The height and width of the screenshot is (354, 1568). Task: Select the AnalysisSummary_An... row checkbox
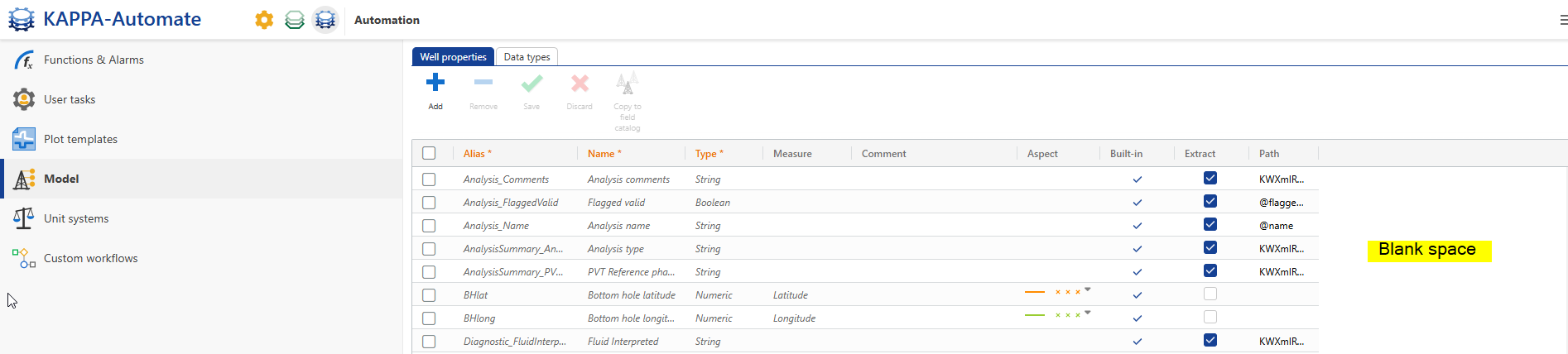pyautogui.click(x=429, y=248)
